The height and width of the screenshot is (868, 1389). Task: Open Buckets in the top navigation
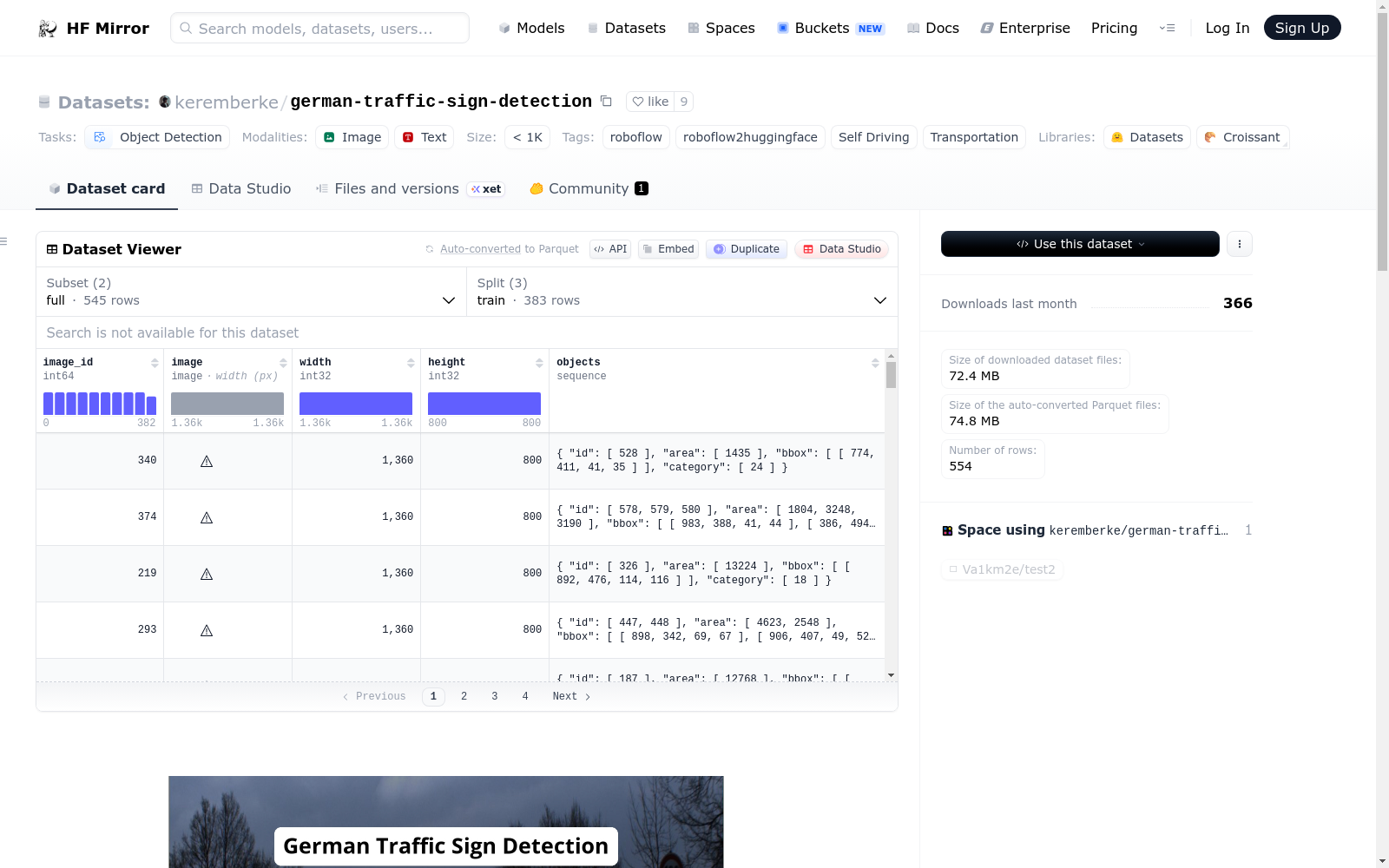click(x=830, y=28)
